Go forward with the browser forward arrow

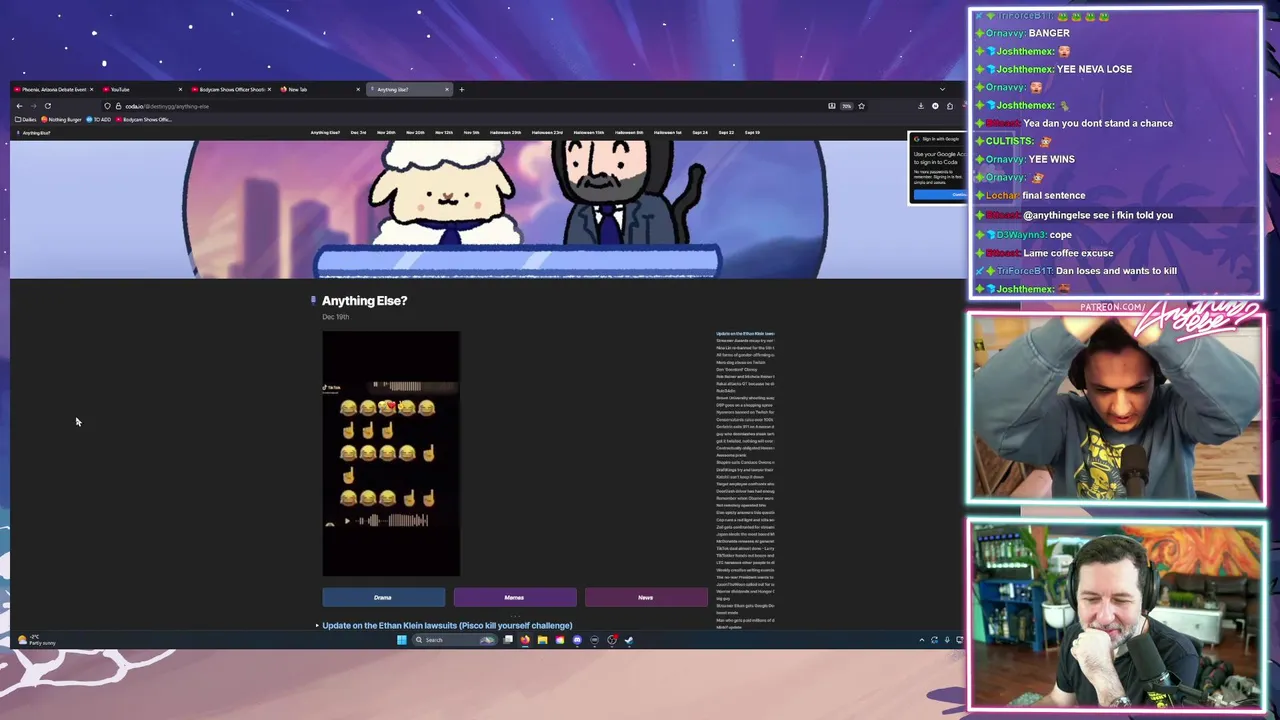point(33,106)
